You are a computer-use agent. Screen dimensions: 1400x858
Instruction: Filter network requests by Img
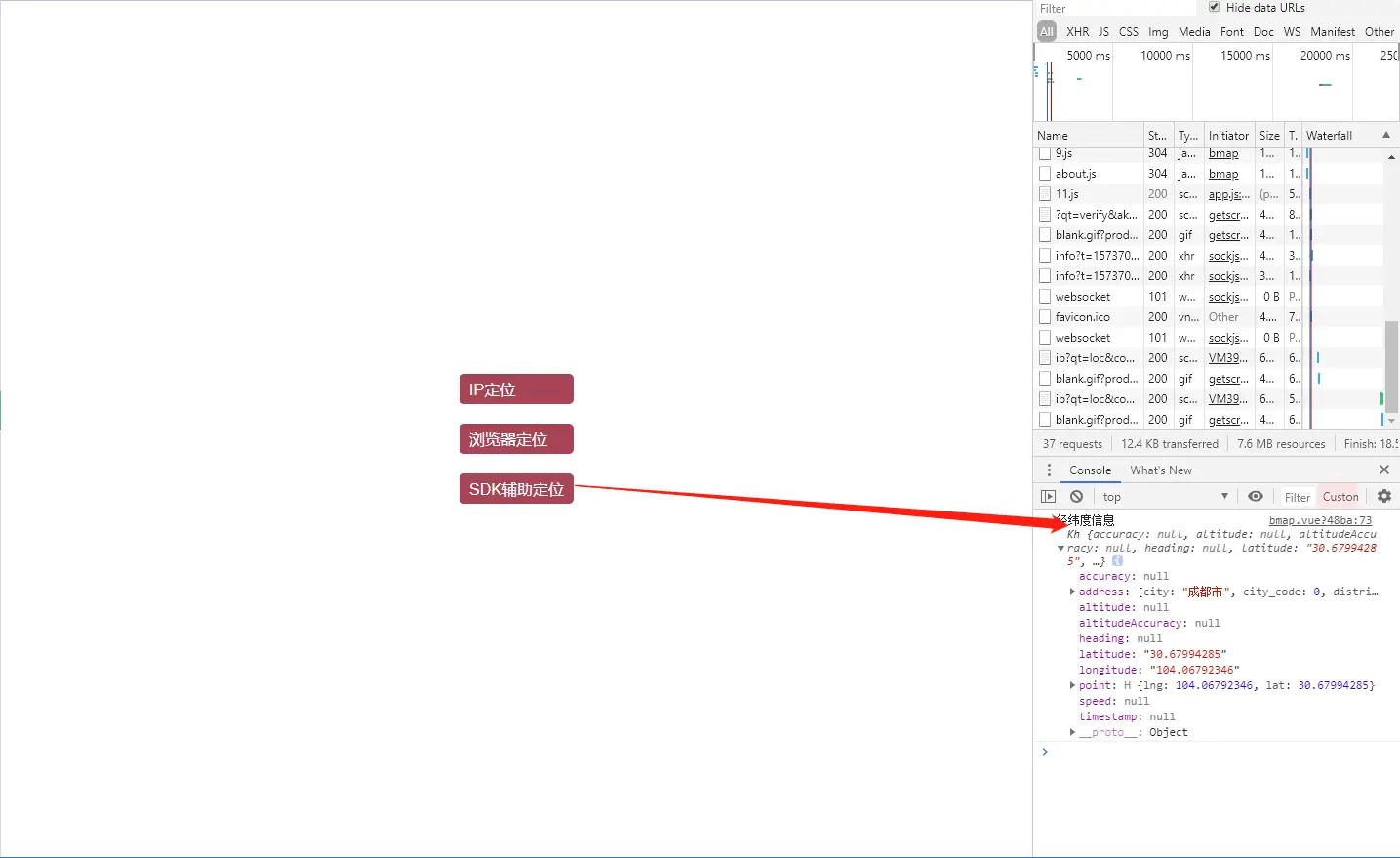(1158, 31)
